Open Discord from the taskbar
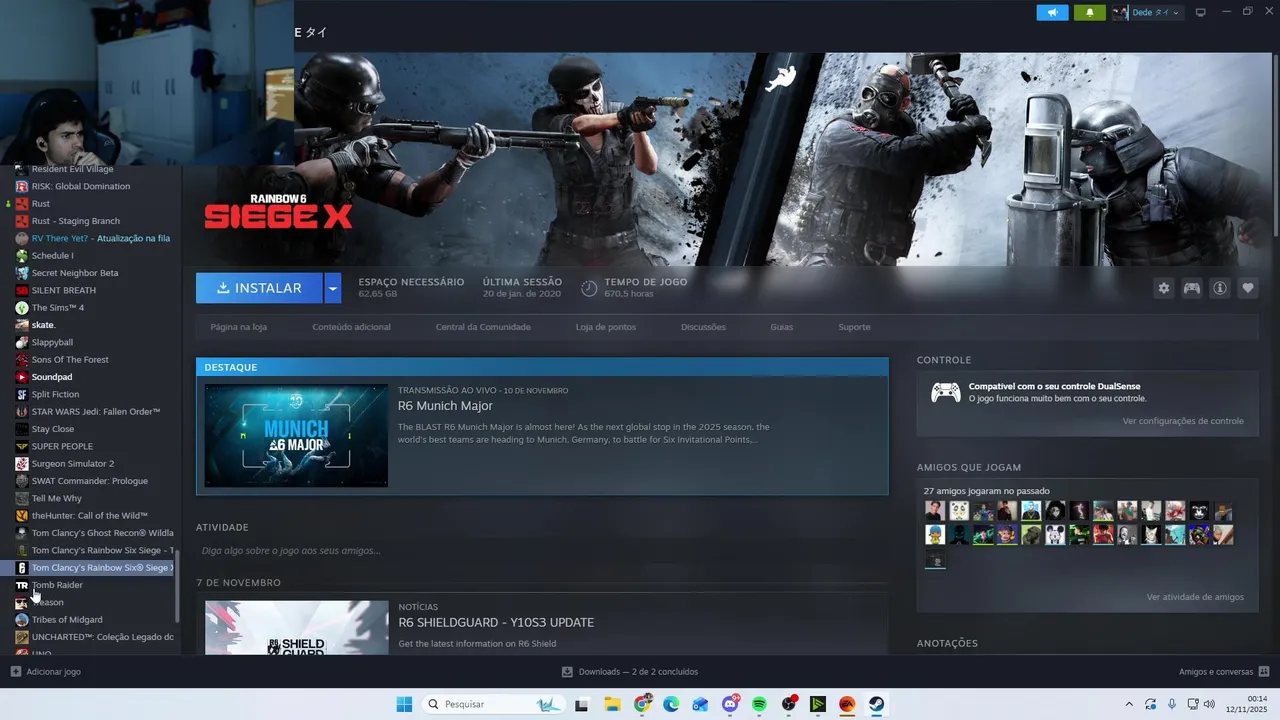The image size is (1280, 720). pos(730,704)
